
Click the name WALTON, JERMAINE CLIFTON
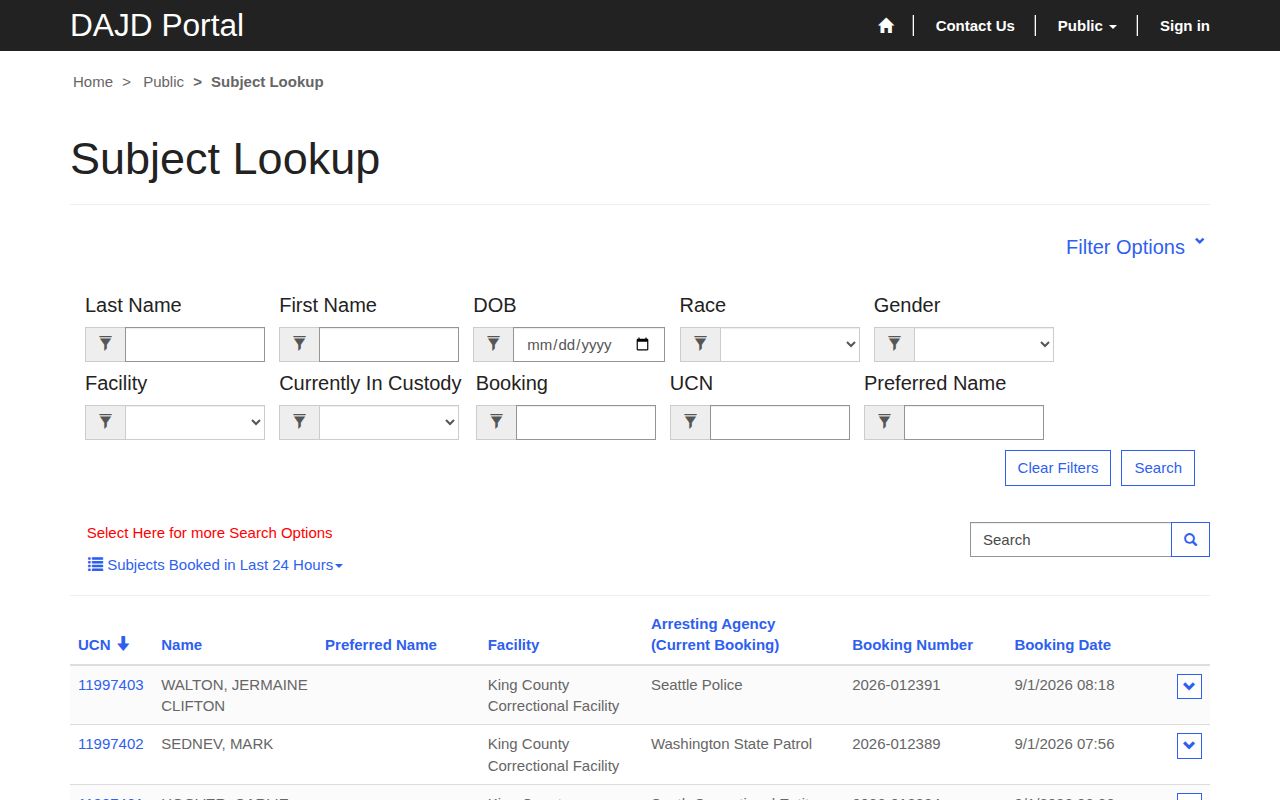pyautogui.click(x=234, y=695)
